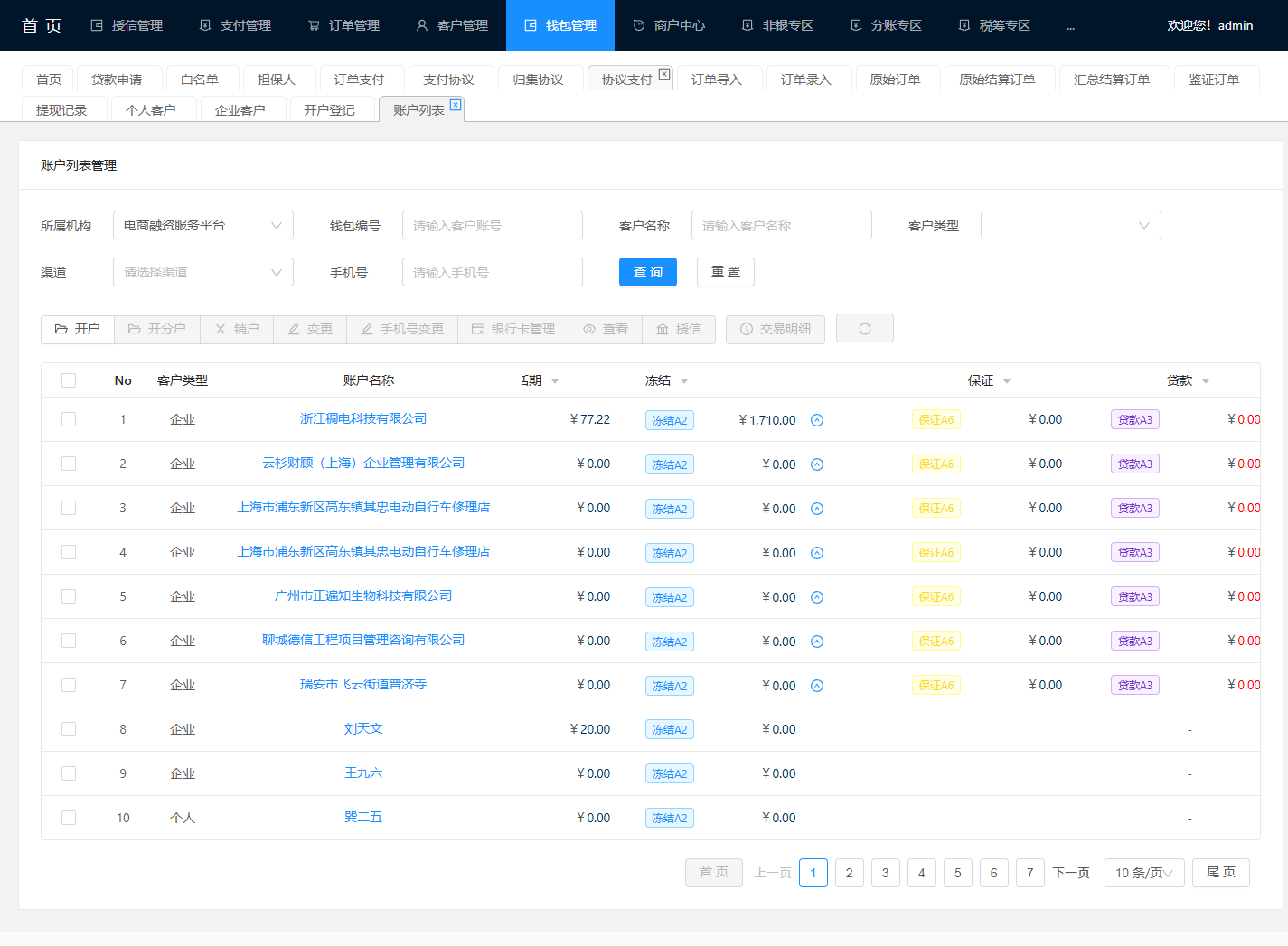This screenshot has width=1288, height=946.
Task: Open account link 浙江稠电科技有限公司
Action: 363,418
